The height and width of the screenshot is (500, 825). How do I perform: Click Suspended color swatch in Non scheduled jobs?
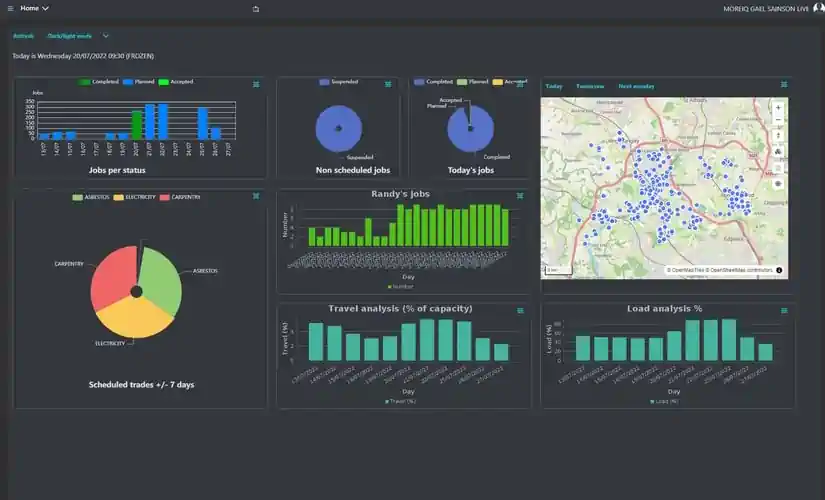(324, 82)
